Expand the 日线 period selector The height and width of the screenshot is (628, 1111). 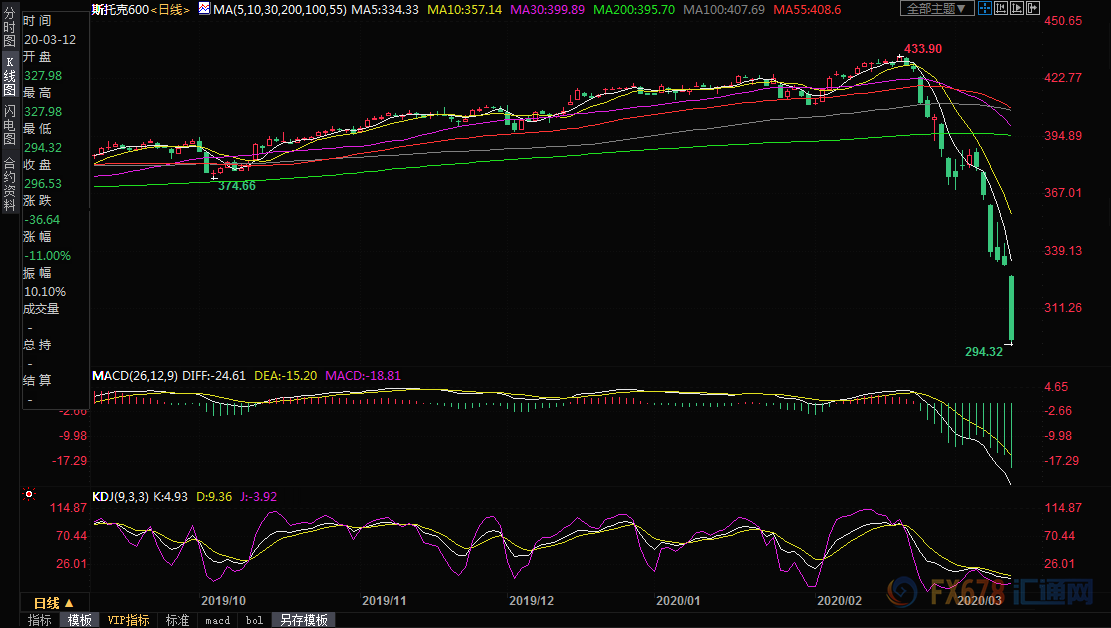[x=54, y=603]
